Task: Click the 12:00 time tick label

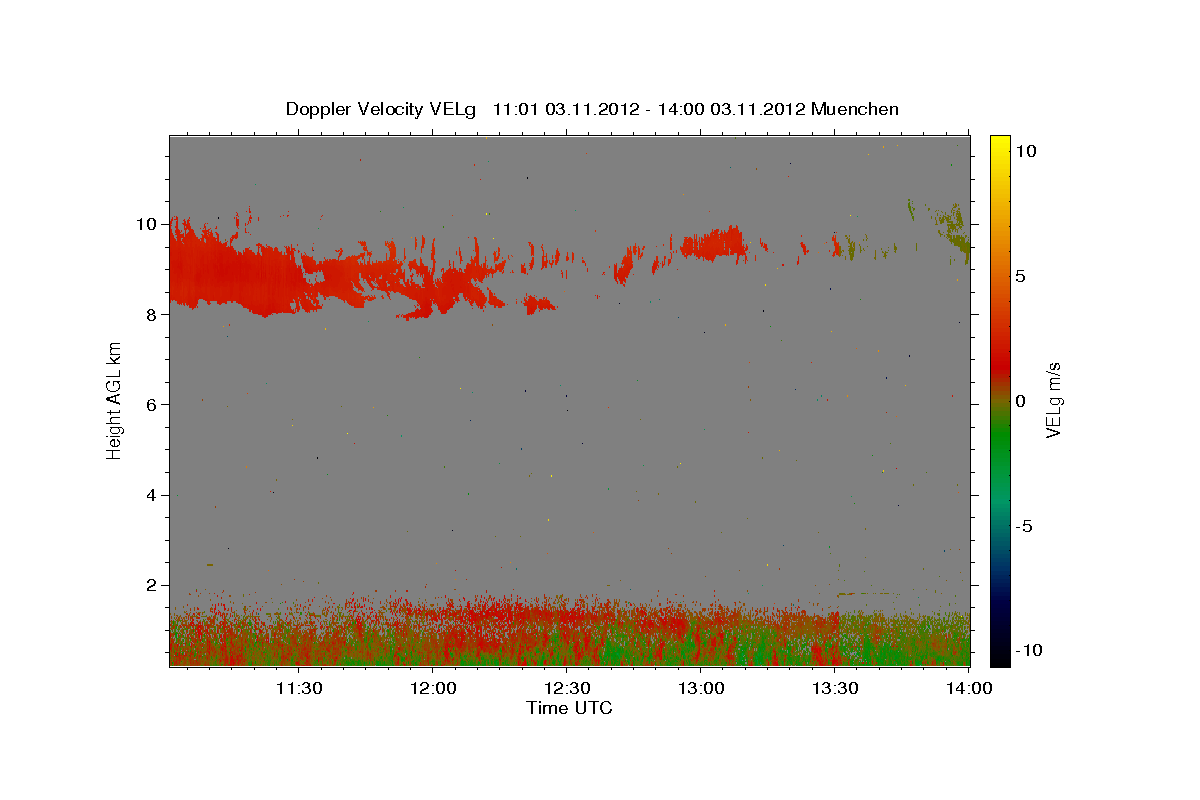Action: click(x=432, y=688)
